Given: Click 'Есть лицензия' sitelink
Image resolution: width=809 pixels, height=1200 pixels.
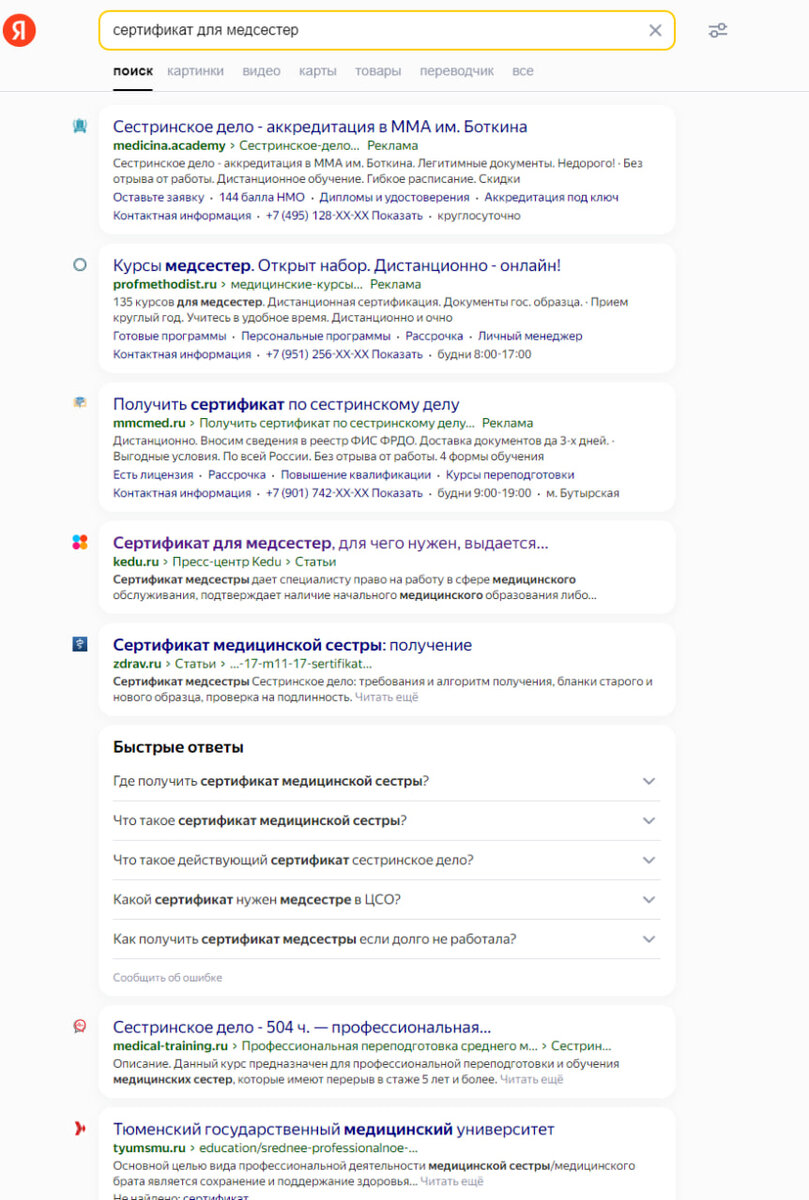Looking at the screenshot, I should [x=153, y=475].
